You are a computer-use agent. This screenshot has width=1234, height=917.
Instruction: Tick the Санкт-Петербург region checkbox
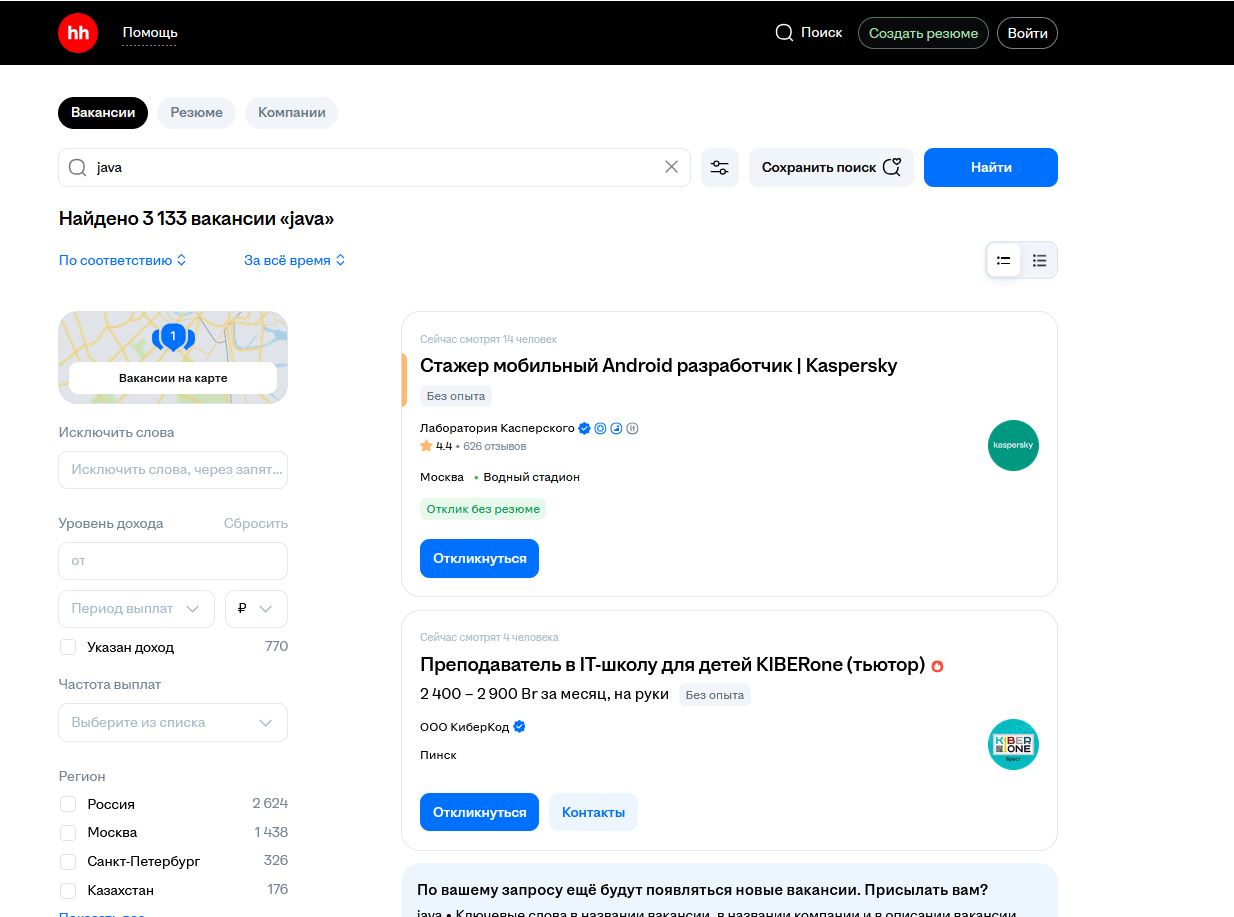(68, 861)
